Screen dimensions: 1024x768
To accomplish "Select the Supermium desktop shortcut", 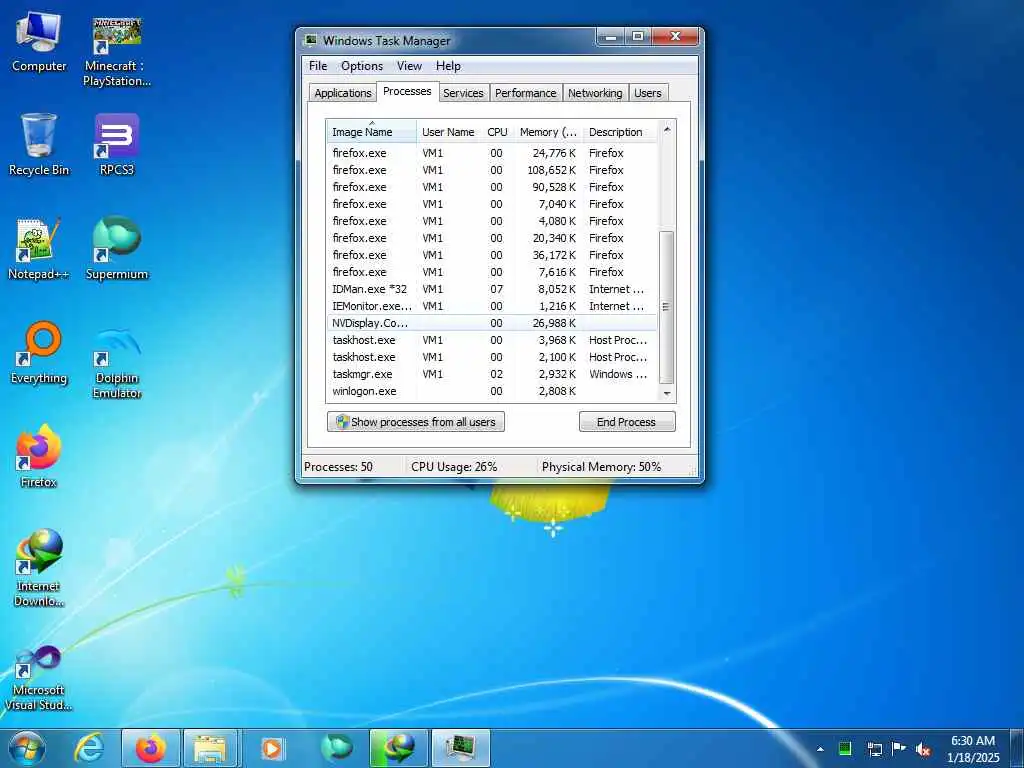I will 117,248.
